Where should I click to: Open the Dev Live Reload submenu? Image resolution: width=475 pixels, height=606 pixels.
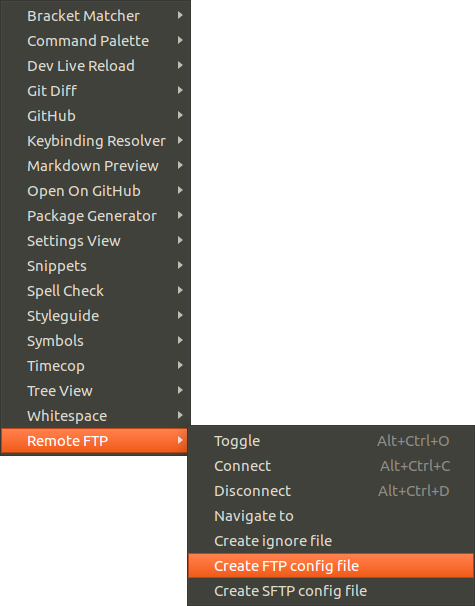pyautogui.click(x=95, y=66)
